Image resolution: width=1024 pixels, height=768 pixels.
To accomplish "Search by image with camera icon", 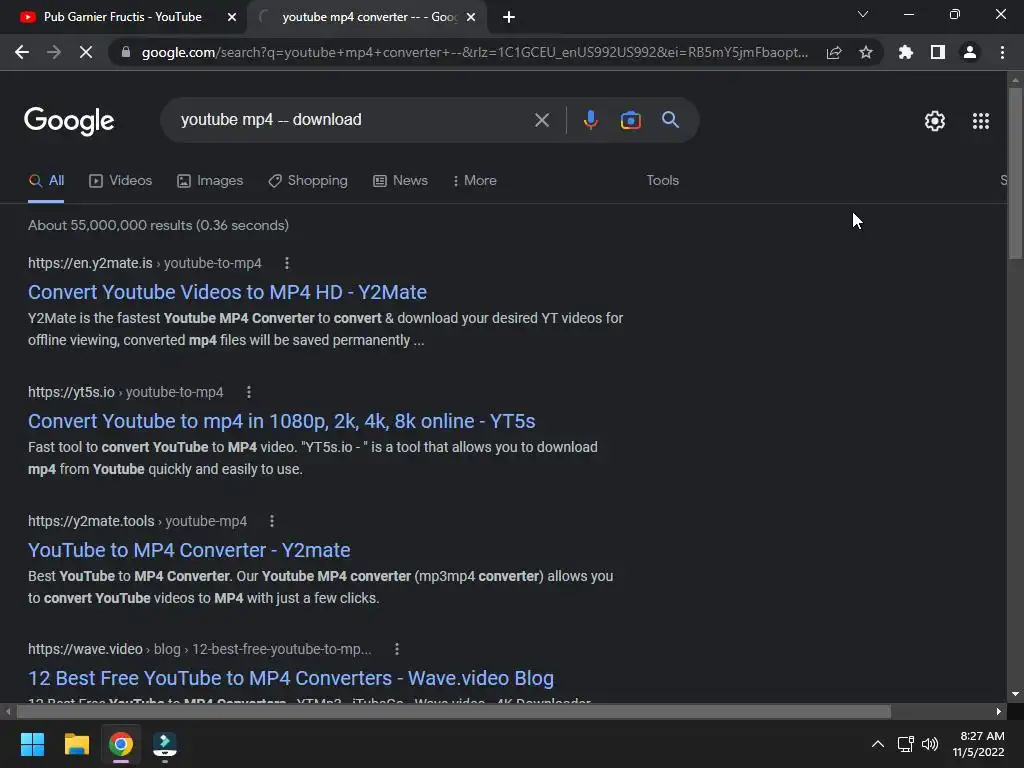I will tap(630, 120).
